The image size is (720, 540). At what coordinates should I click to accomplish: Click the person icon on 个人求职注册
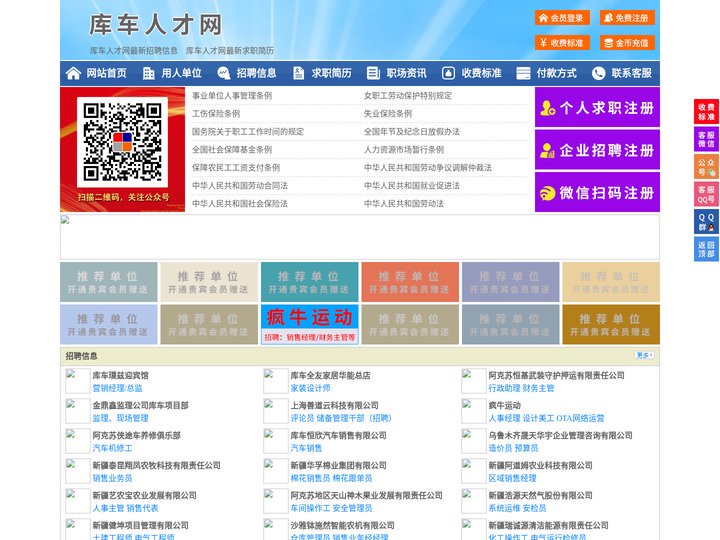pos(547,108)
